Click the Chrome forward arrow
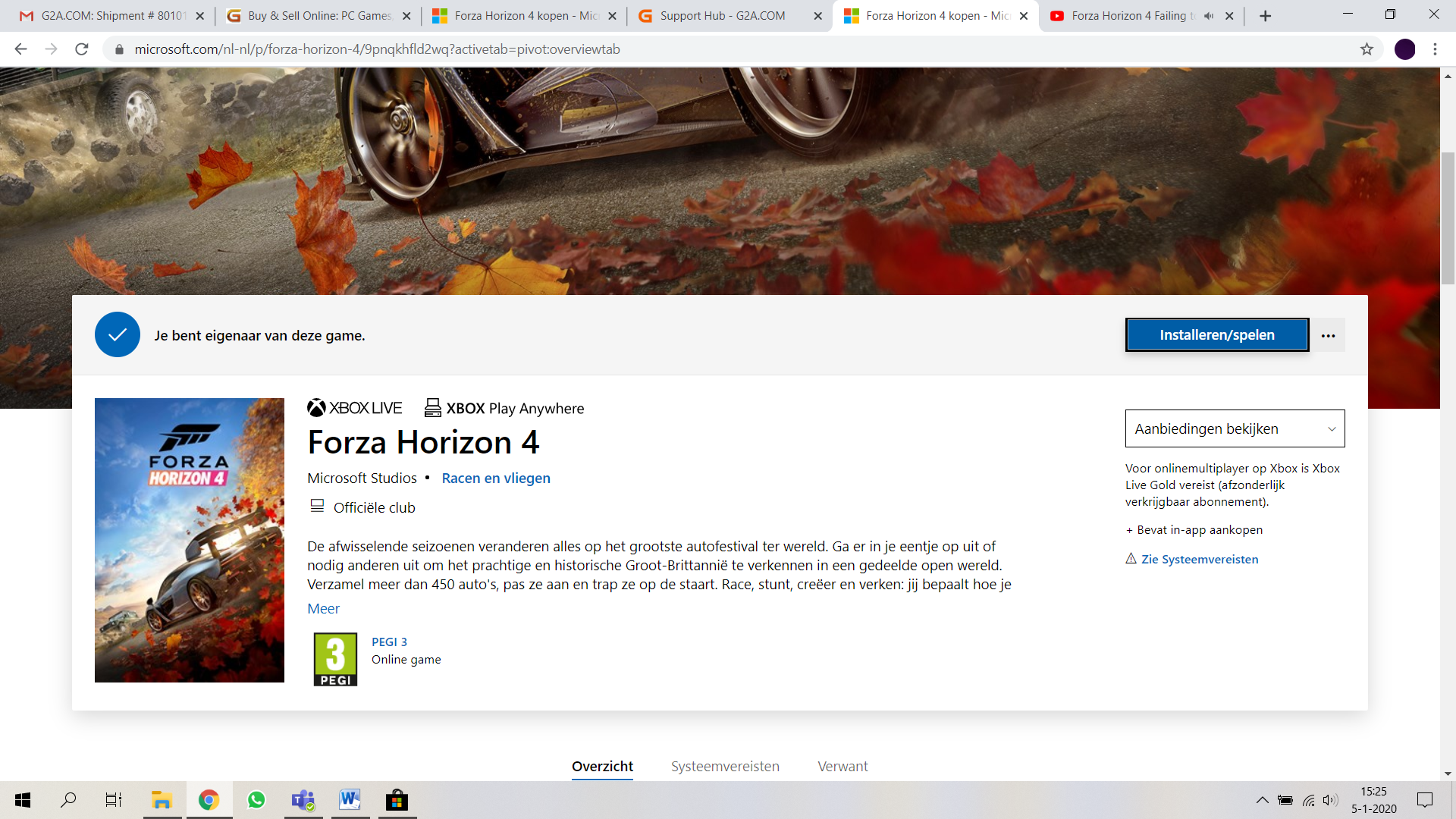 [51, 49]
